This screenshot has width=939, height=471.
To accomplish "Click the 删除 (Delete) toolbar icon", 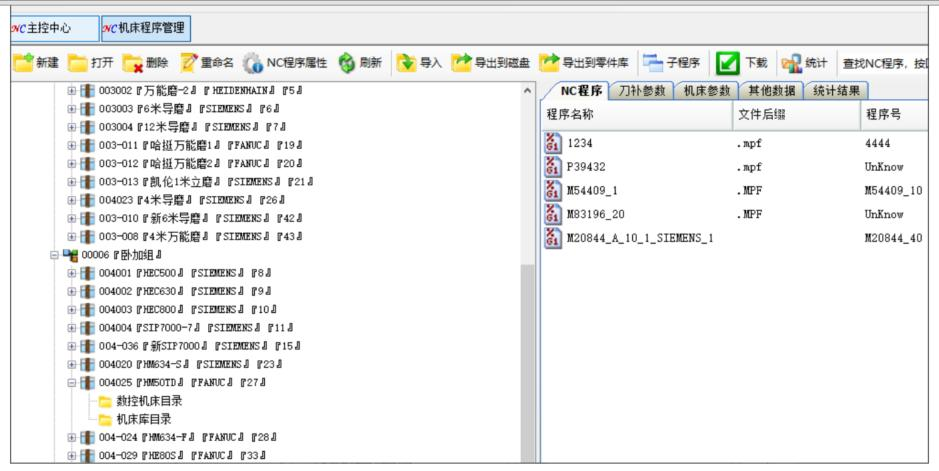I will tap(132, 63).
